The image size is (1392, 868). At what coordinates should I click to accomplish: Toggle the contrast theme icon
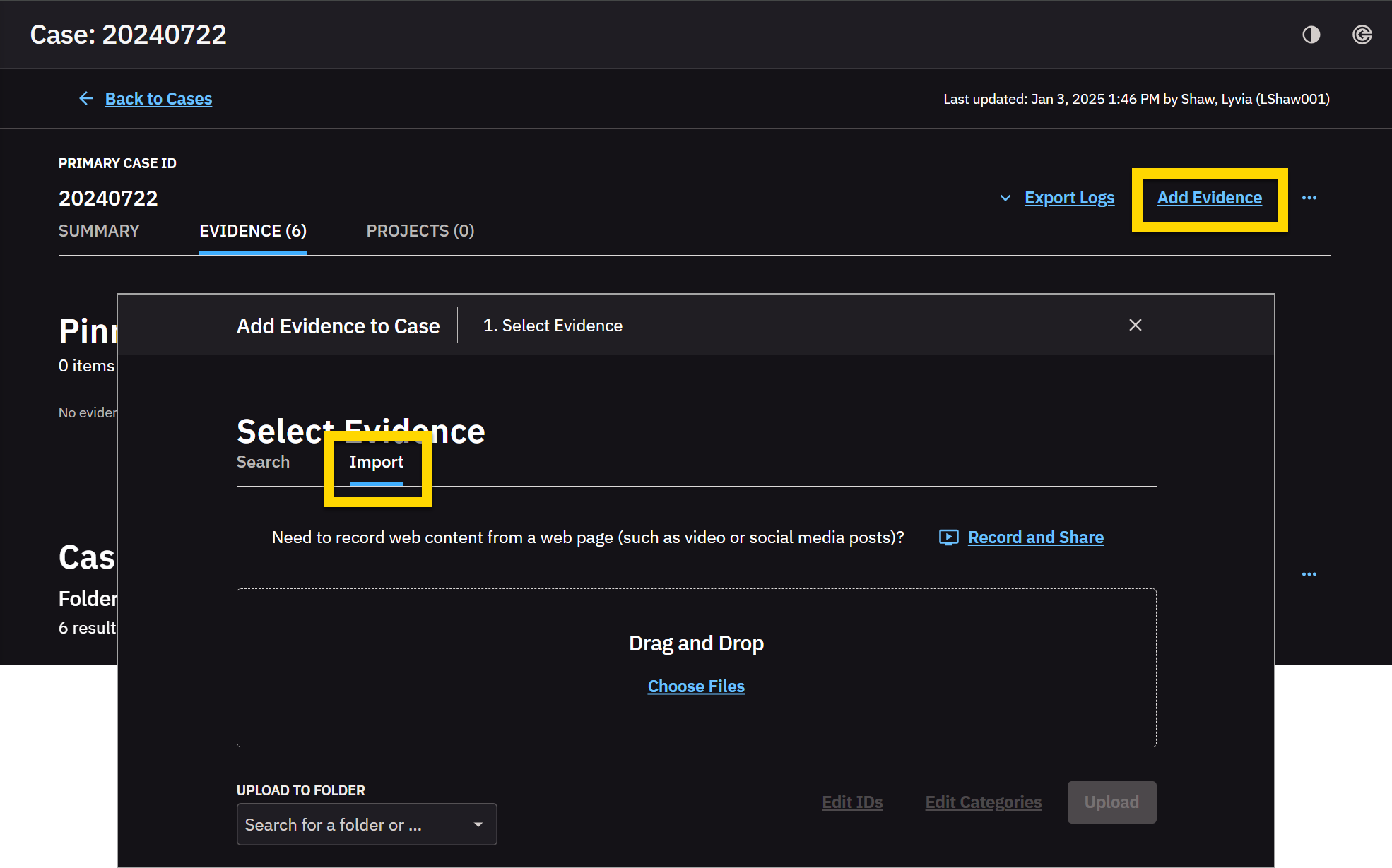1311,35
